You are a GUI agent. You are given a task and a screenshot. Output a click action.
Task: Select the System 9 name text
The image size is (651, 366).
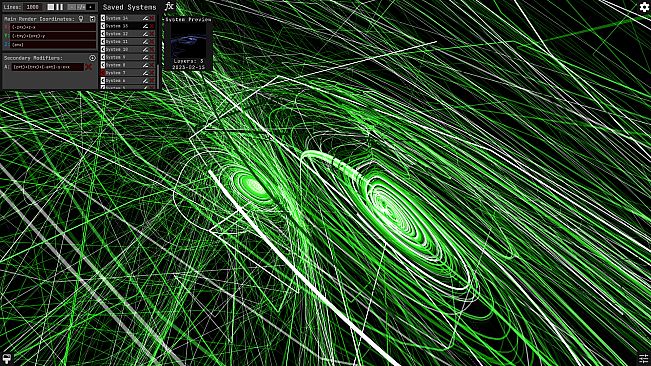115,57
